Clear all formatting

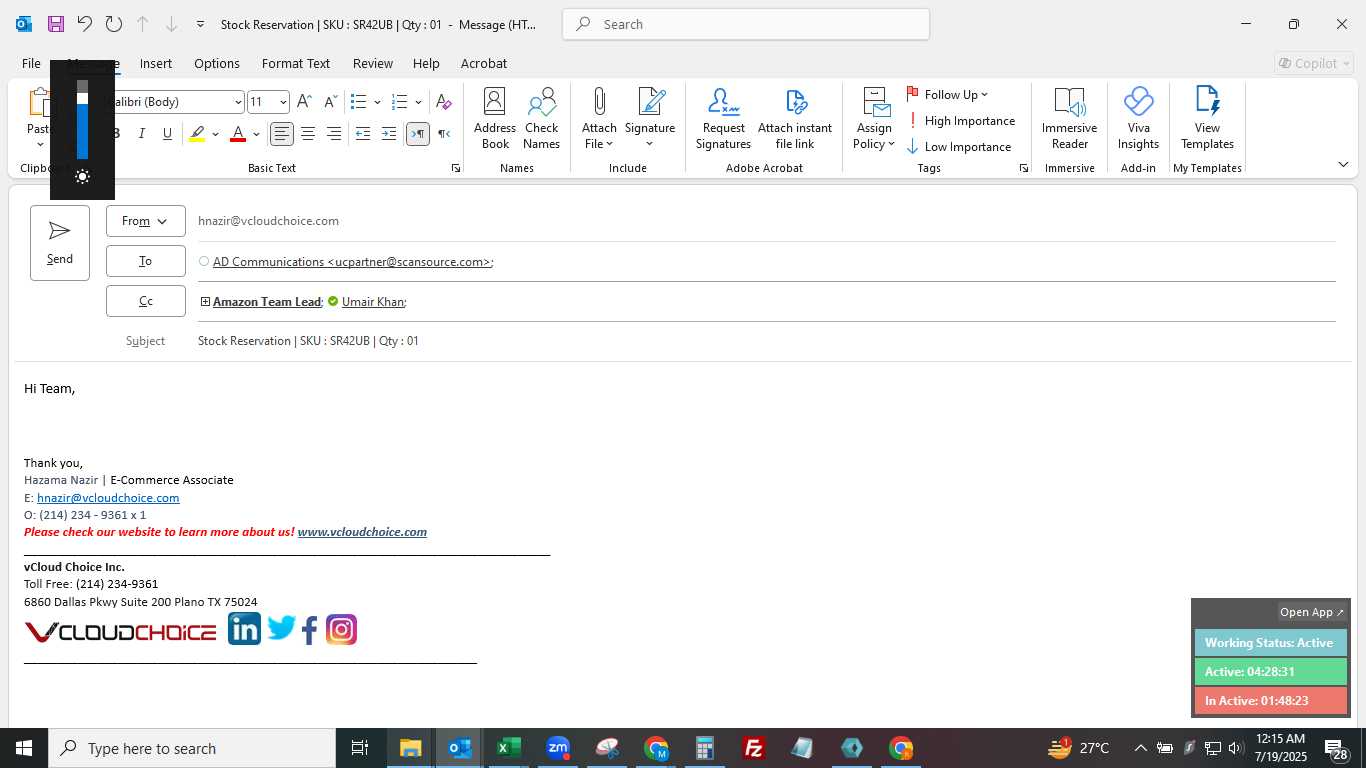click(444, 102)
